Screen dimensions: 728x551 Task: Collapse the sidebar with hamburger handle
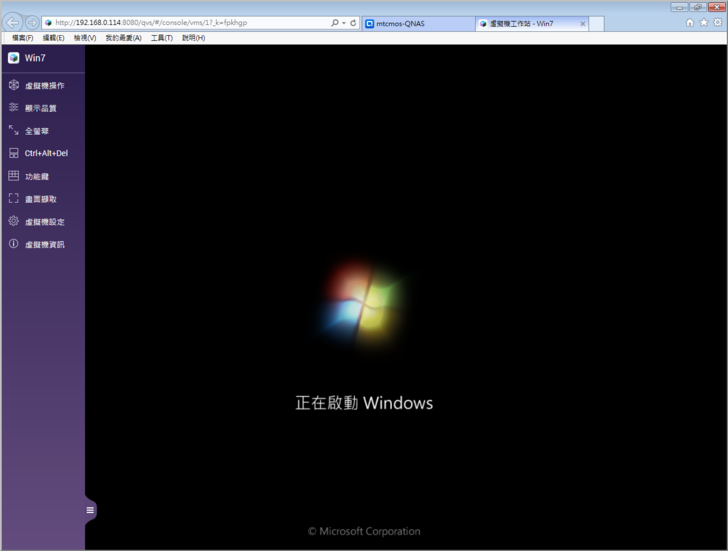(x=90, y=510)
